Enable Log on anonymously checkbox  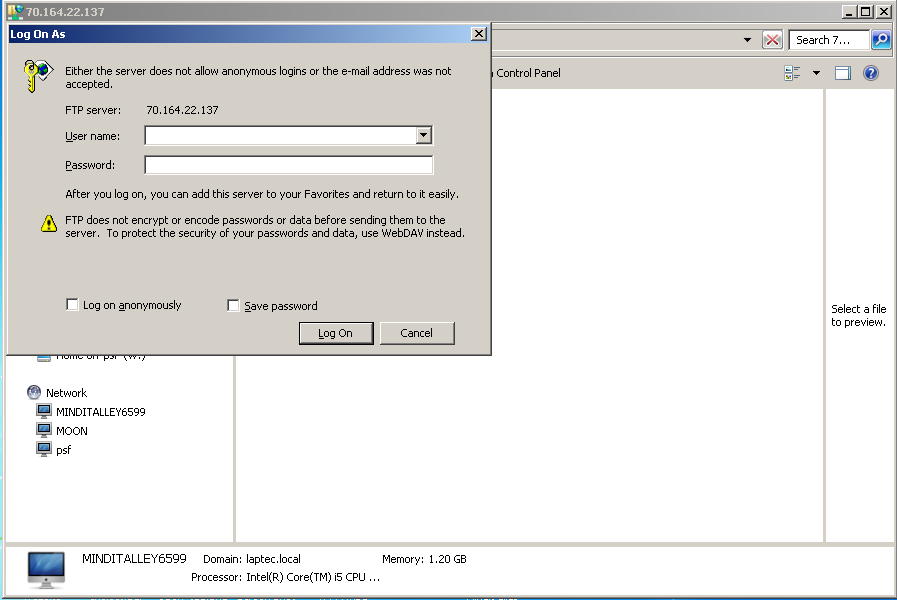click(x=72, y=305)
